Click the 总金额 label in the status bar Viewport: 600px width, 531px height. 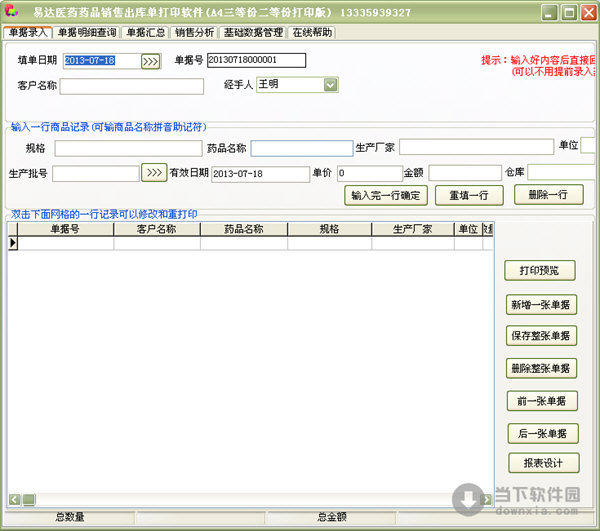[332, 517]
